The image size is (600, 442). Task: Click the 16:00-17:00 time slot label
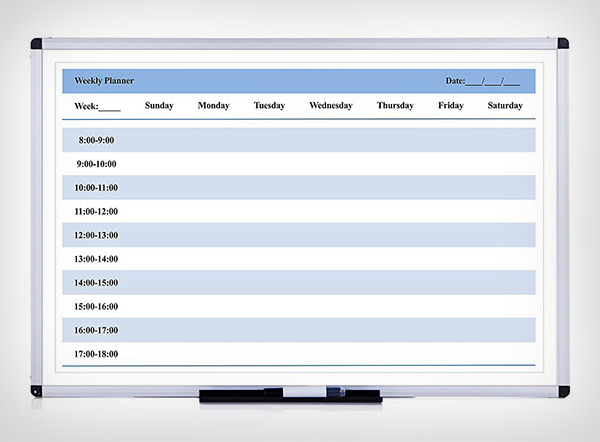pyautogui.click(x=96, y=330)
